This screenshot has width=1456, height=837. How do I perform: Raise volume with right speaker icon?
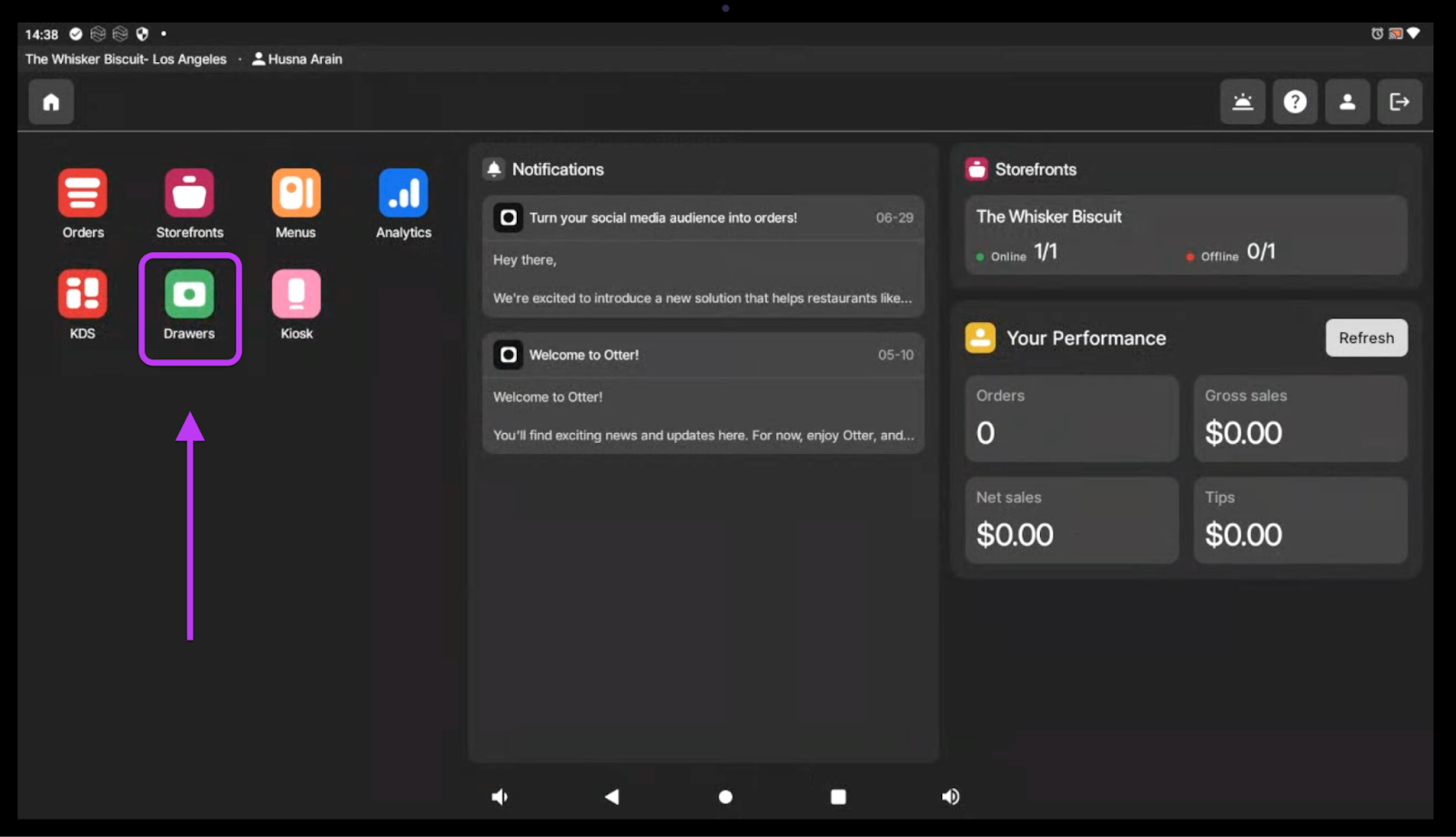(x=950, y=797)
